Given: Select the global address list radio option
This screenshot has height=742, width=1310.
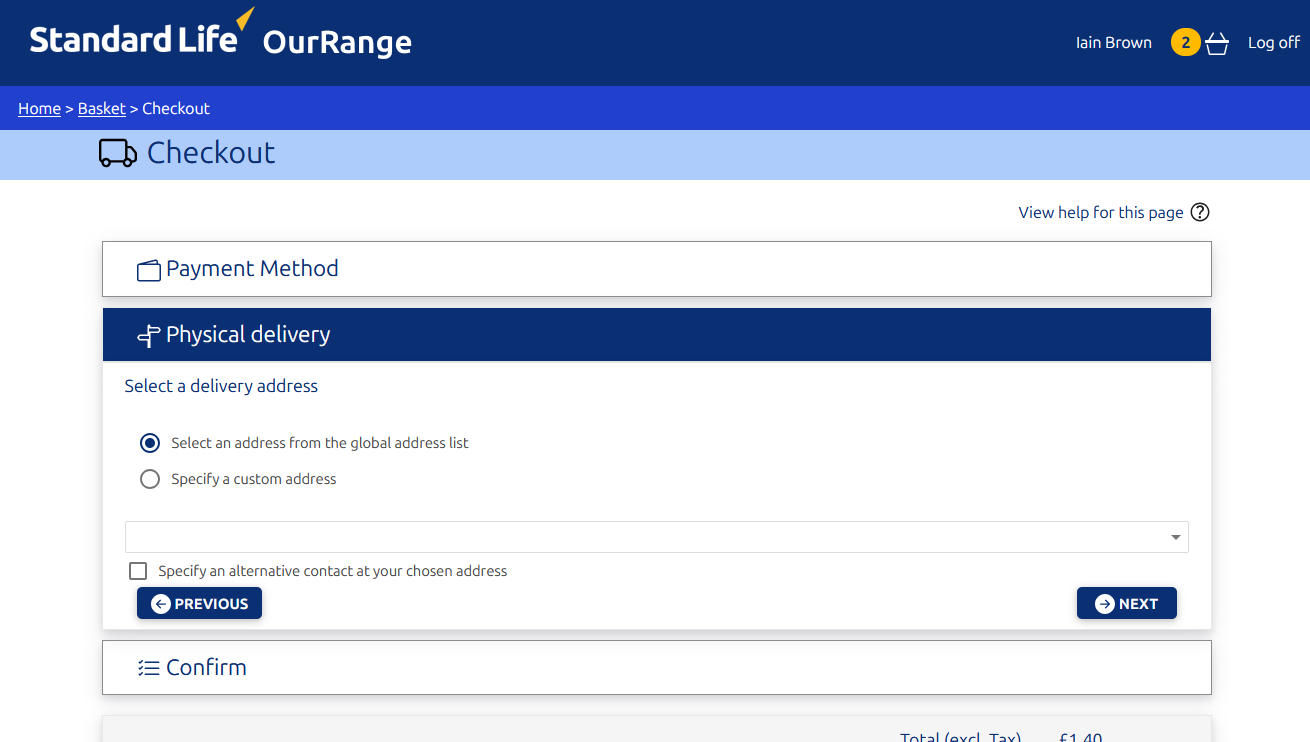Looking at the screenshot, I should pyautogui.click(x=150, y=443).
